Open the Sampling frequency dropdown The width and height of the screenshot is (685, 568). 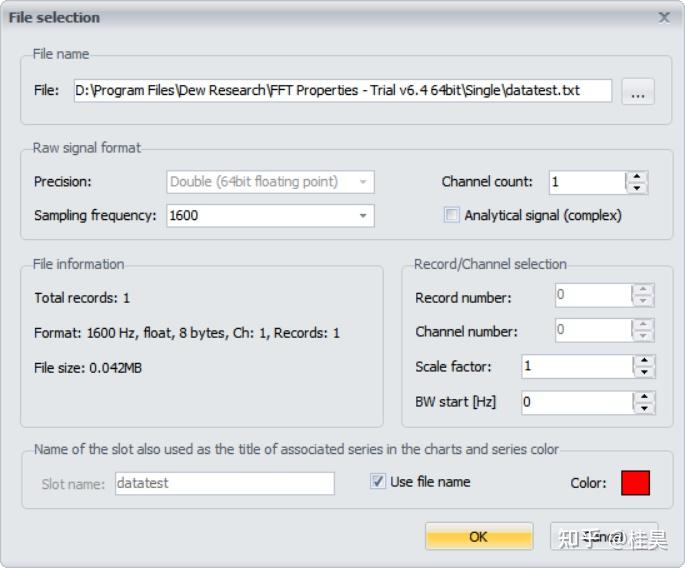point(363,216)
